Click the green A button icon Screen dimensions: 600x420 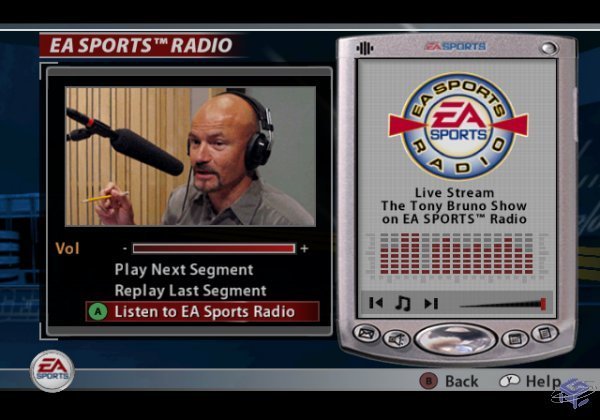tap(98, 312)
